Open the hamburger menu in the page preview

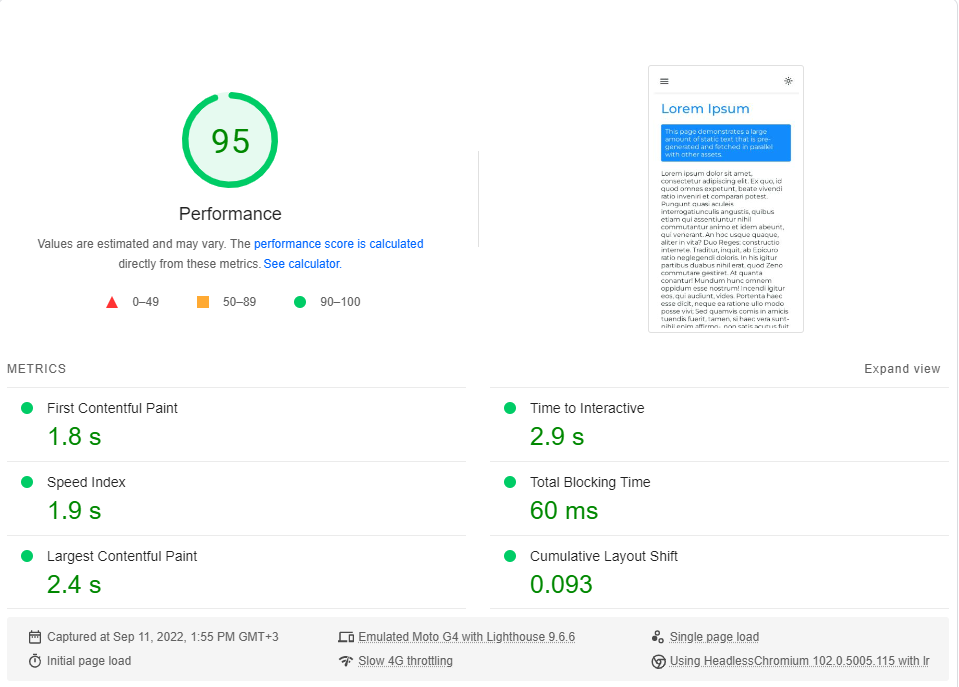[x=665, y=81]
